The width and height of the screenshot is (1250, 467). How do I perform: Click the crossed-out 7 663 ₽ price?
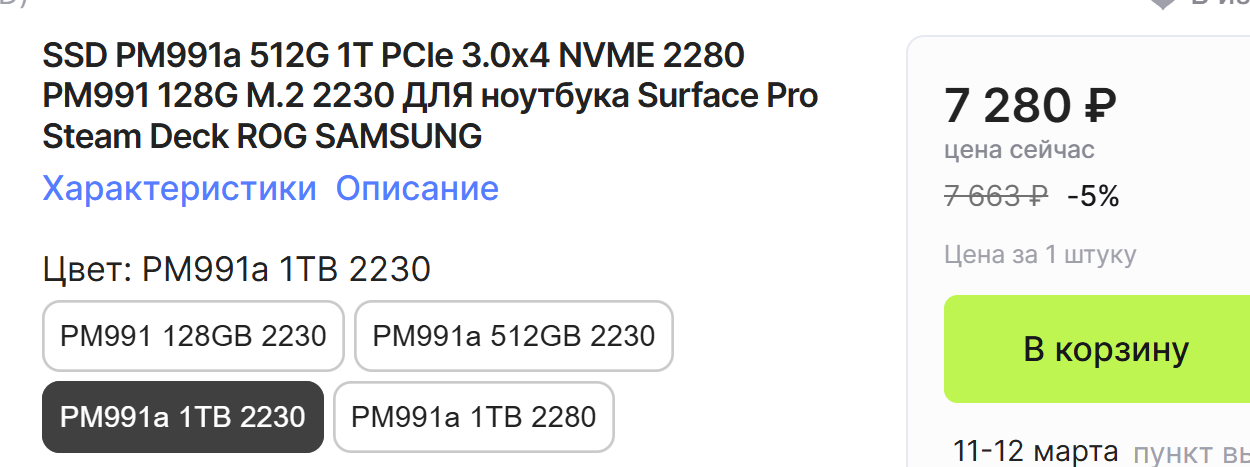tap(996, 196)
